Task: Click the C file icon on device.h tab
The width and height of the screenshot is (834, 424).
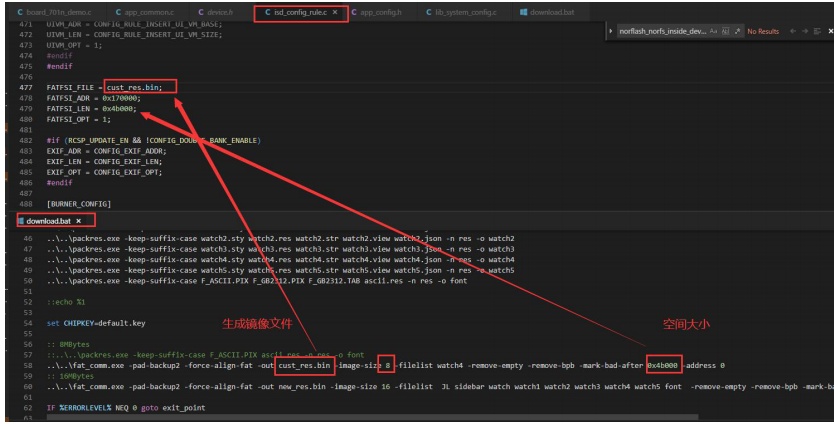Action: 201,12
